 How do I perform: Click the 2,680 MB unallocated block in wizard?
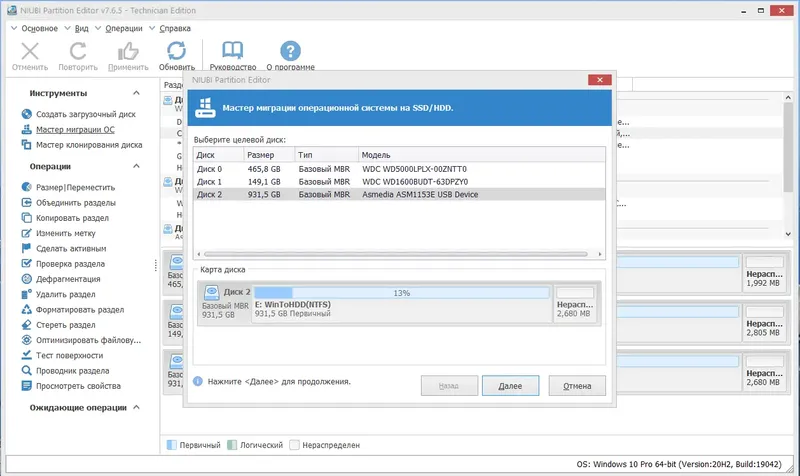coord(575,303)
